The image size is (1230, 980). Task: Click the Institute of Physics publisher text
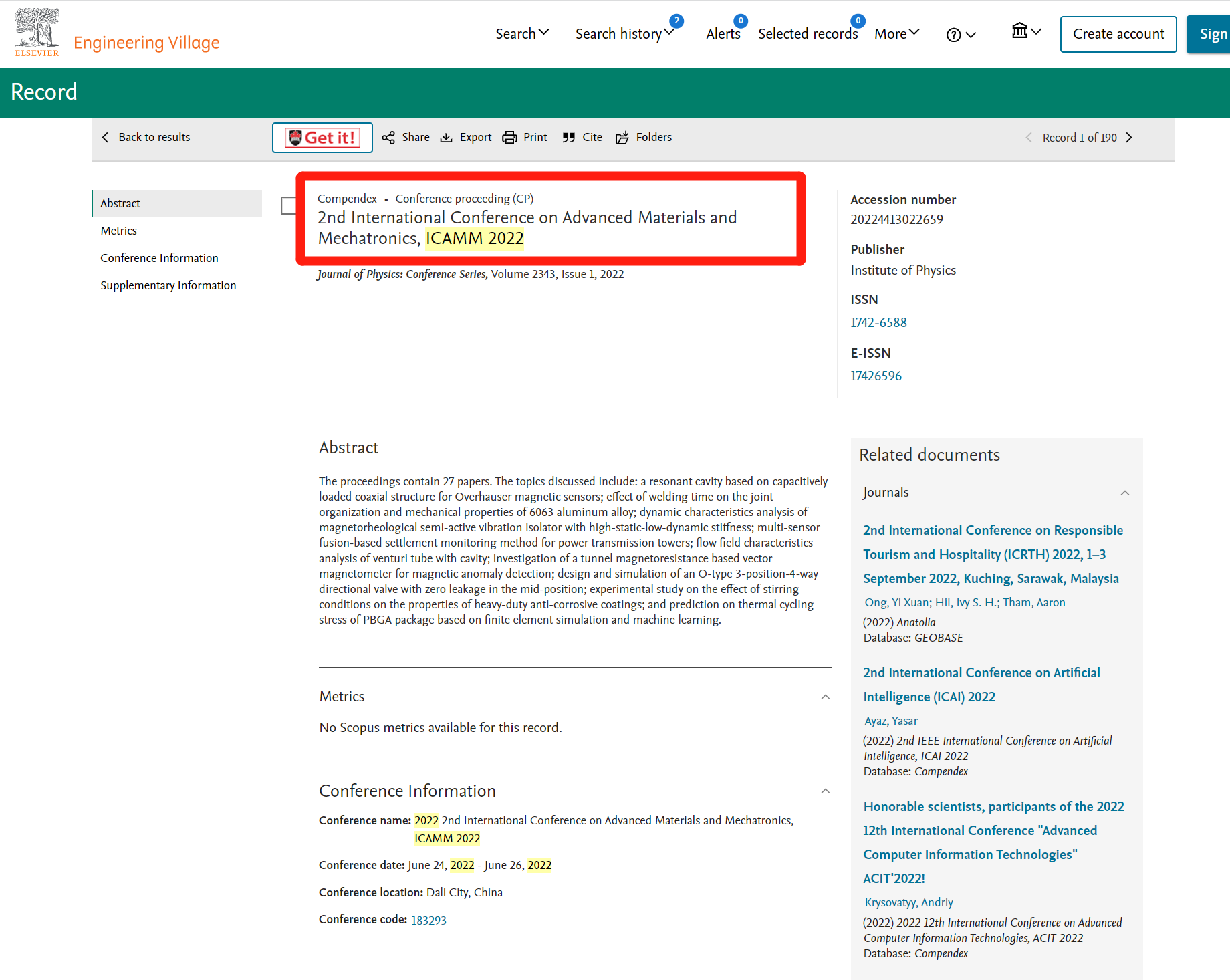point(903,270)
